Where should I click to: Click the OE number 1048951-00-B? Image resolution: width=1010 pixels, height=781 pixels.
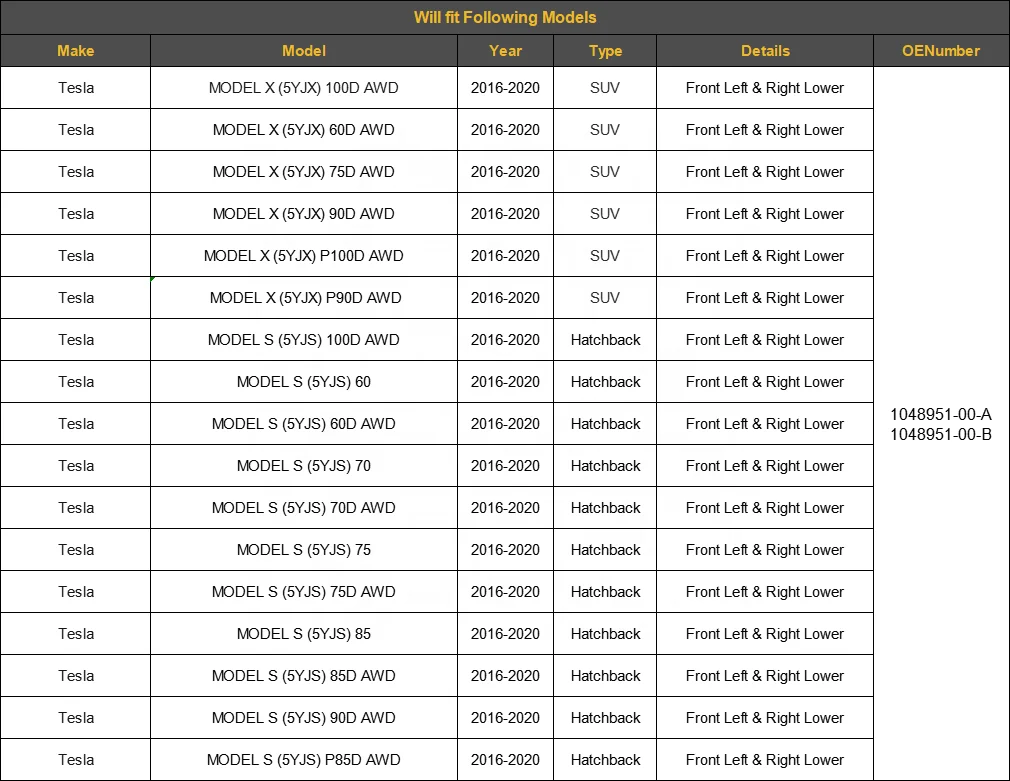(941, 434)
